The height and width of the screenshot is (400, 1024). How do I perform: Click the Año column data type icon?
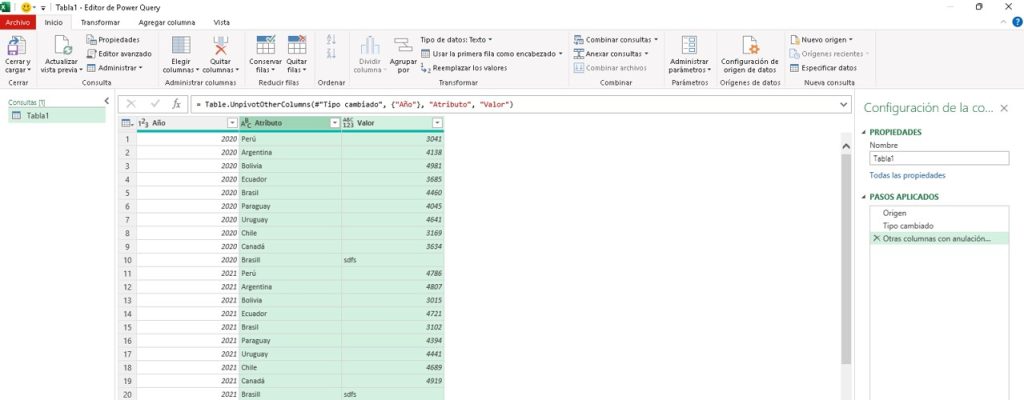[144, 123]
